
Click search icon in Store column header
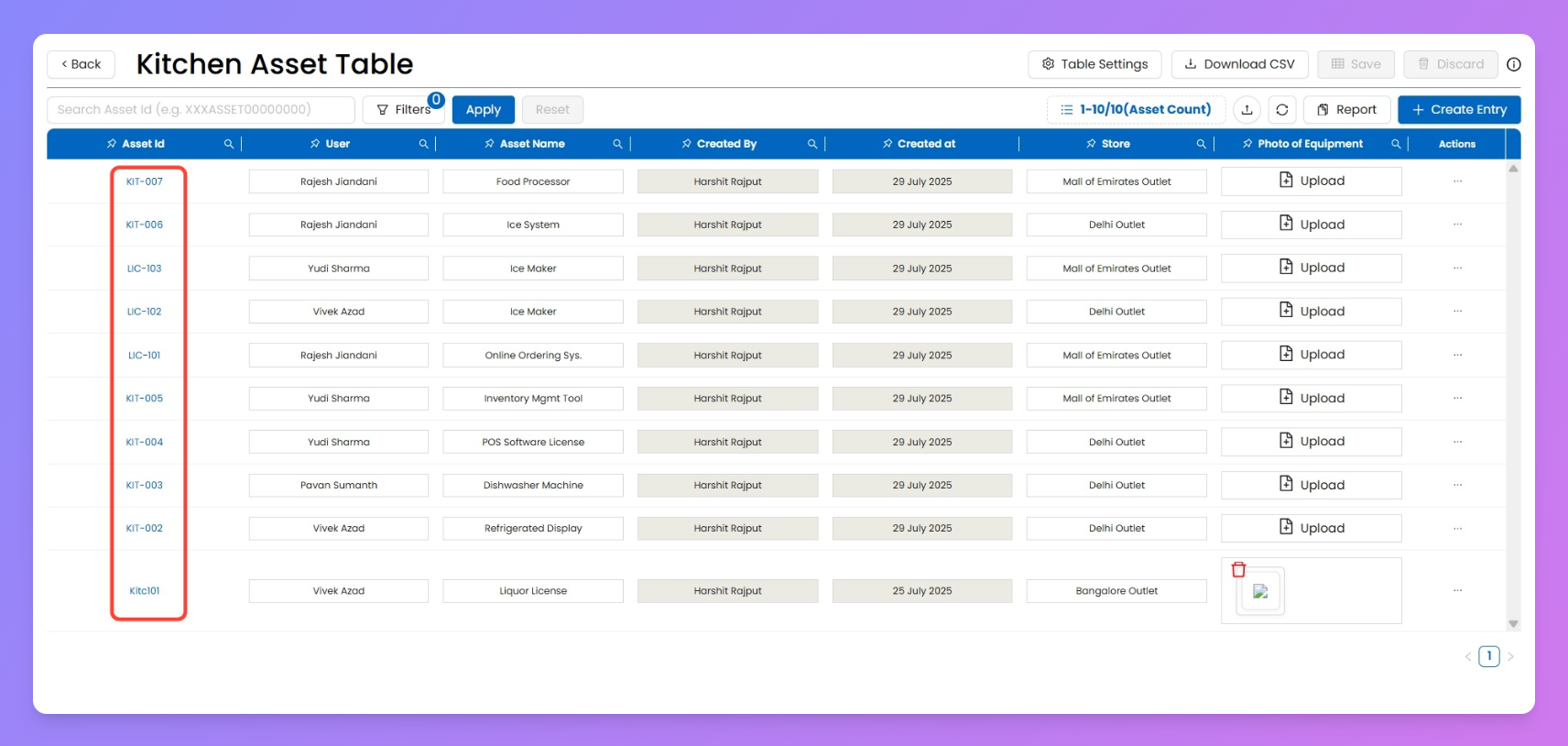1201,144
